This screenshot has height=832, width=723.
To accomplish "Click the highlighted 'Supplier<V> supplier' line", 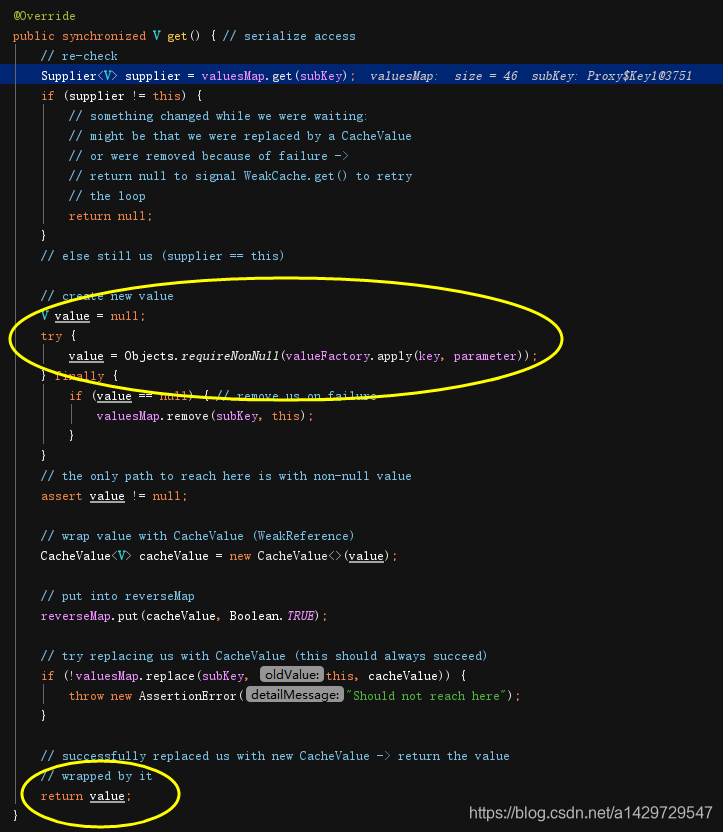I will 361,76.
